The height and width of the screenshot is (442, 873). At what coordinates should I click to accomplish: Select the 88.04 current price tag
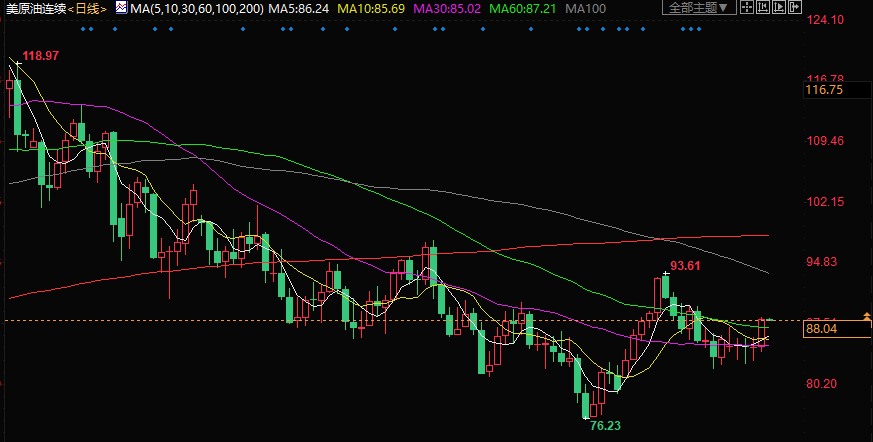click(825, 327)
